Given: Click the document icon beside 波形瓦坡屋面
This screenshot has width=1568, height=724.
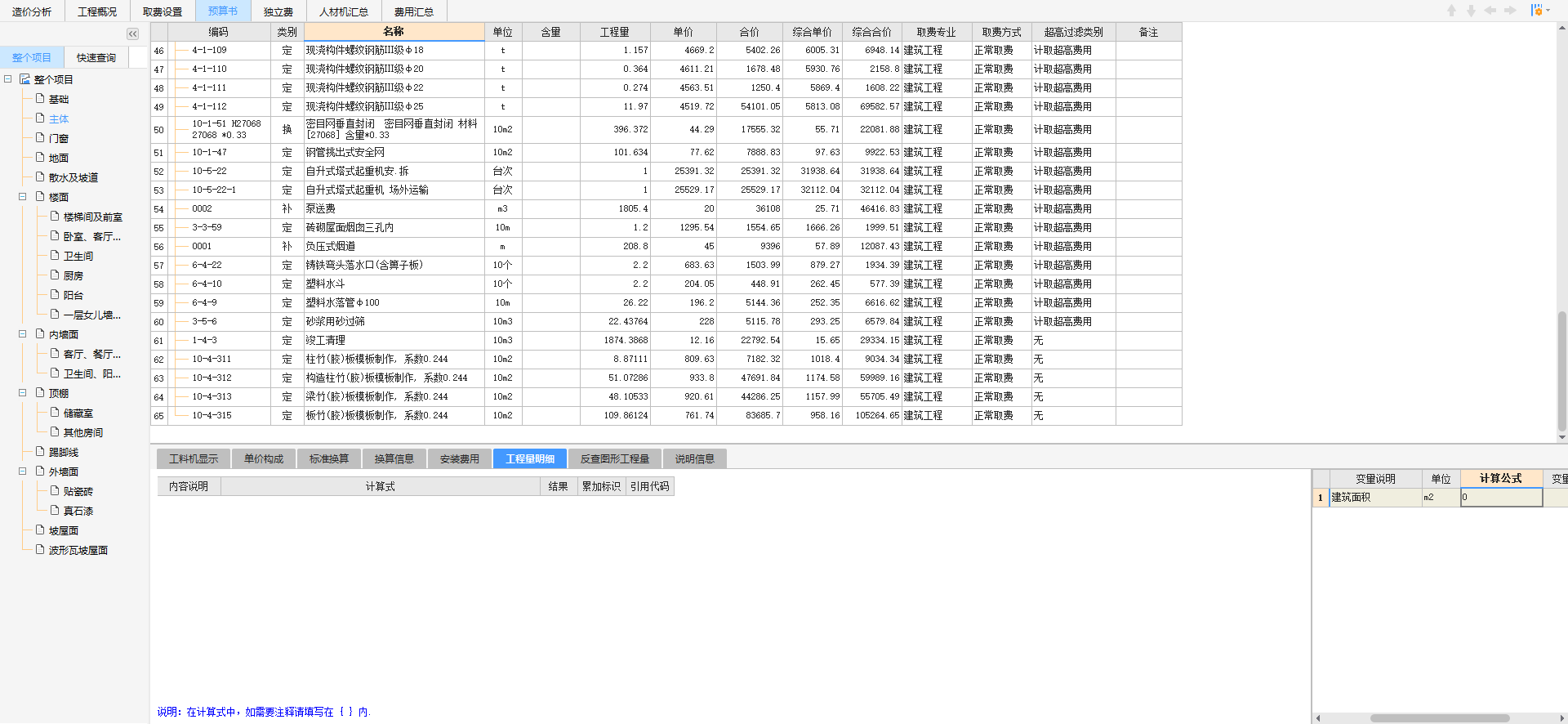Looking at the screenshot, I should click(x=39, y=550).
